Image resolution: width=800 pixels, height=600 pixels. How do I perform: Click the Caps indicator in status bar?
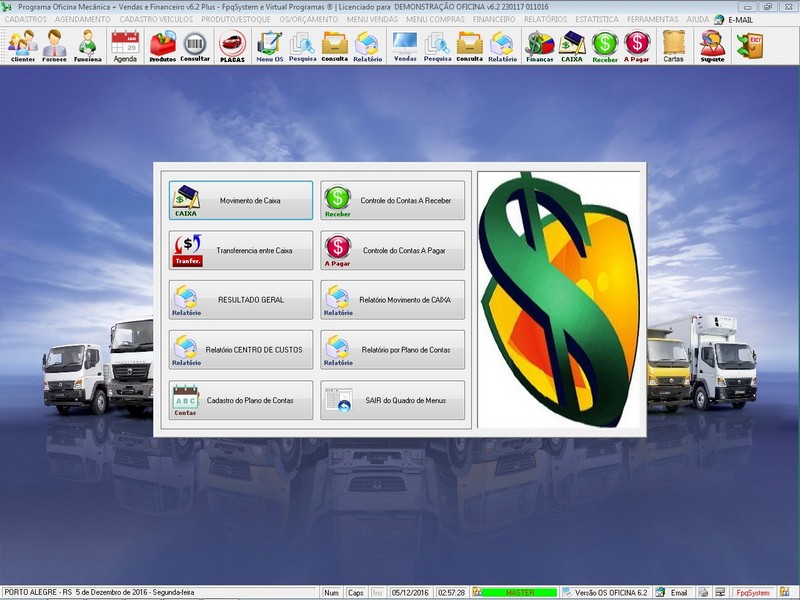(x=356, y=592)
